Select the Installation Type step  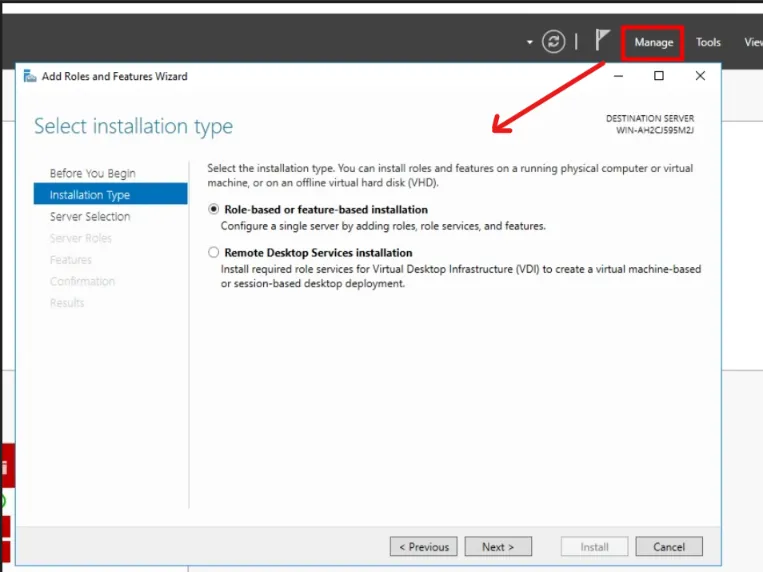click(x=90, y=195)
